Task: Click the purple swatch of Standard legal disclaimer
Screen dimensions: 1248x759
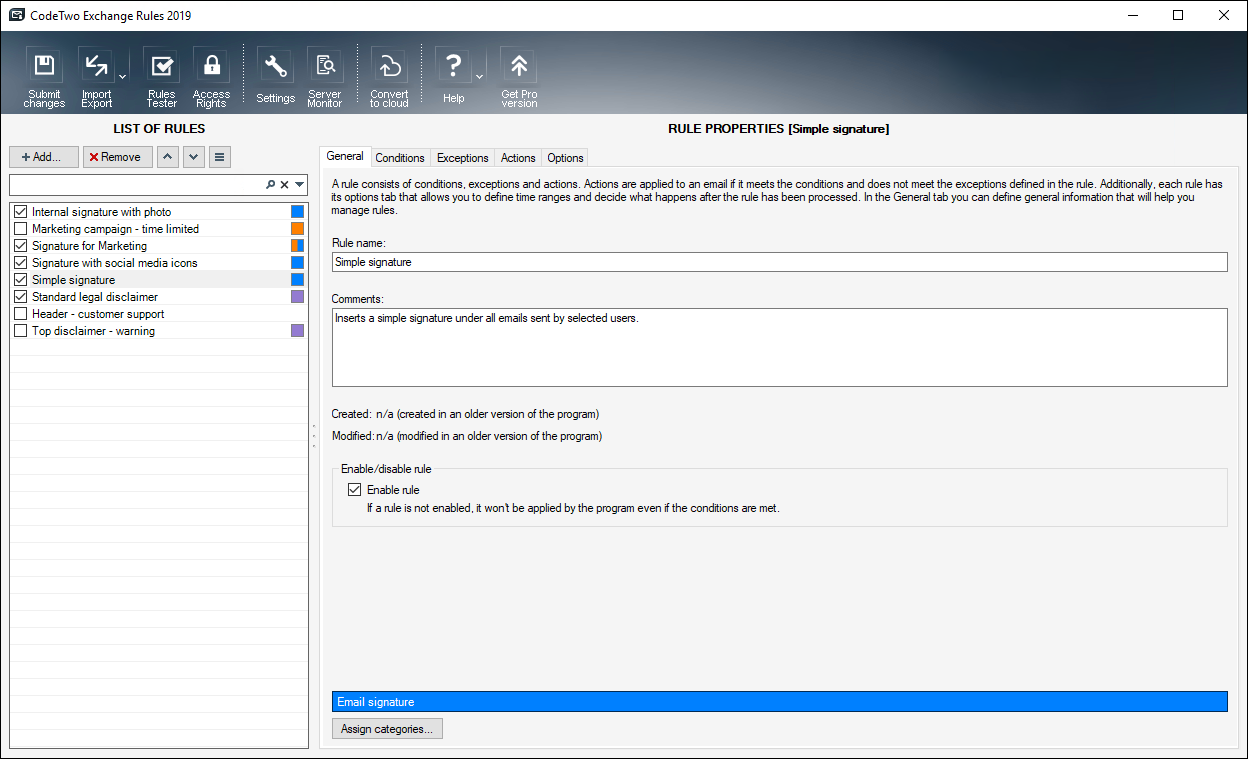Action: coord(297,297)
